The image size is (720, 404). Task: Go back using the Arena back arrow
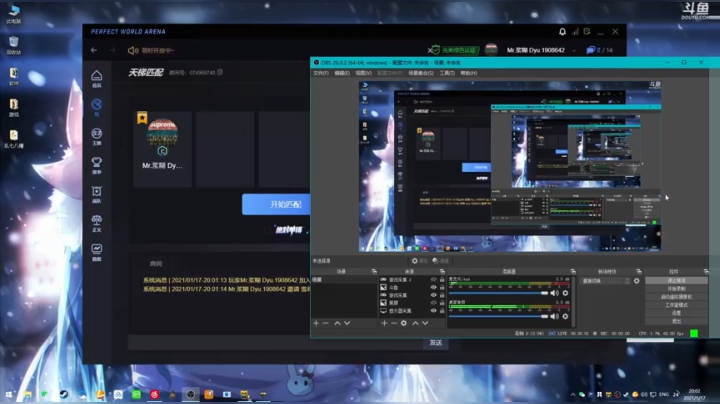[x=94, y=50]
